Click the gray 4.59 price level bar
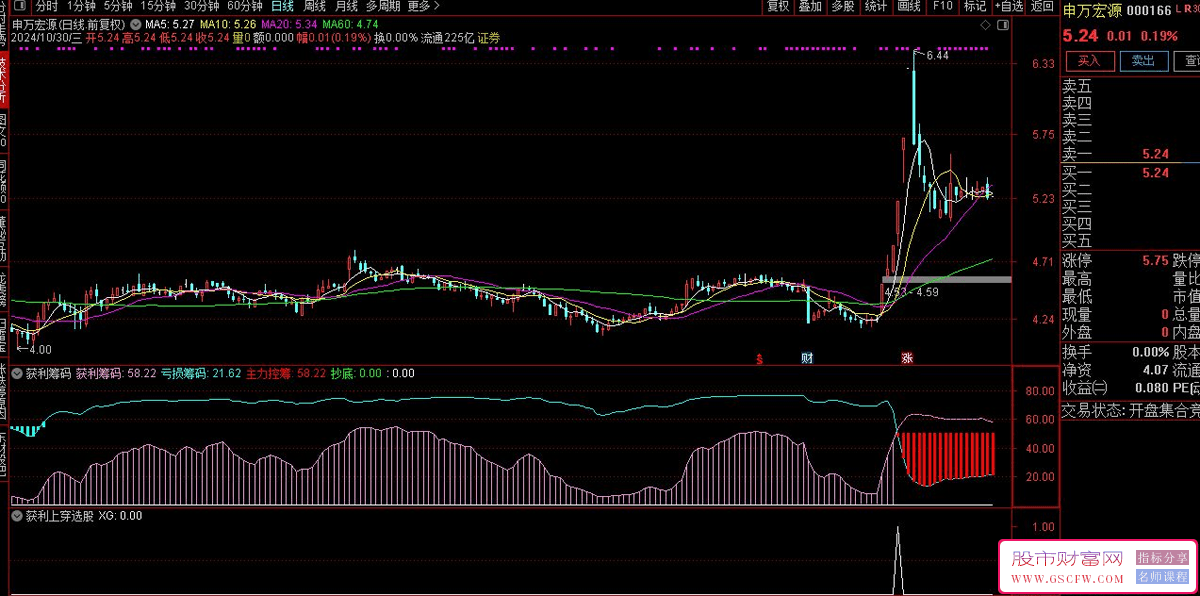1200x596 pixels. (x=946, y=279)
